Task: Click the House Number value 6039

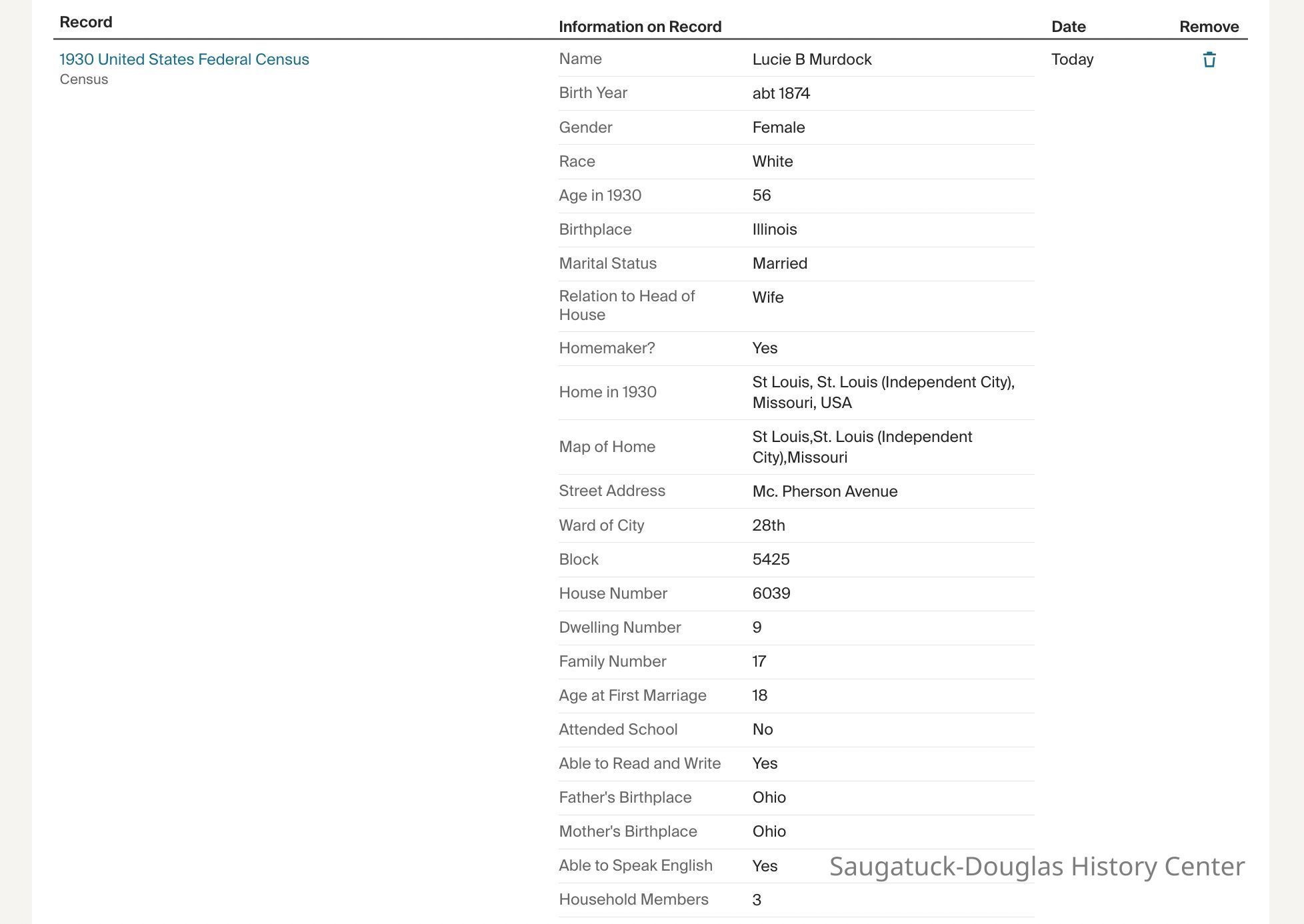Action: [771, 593]
